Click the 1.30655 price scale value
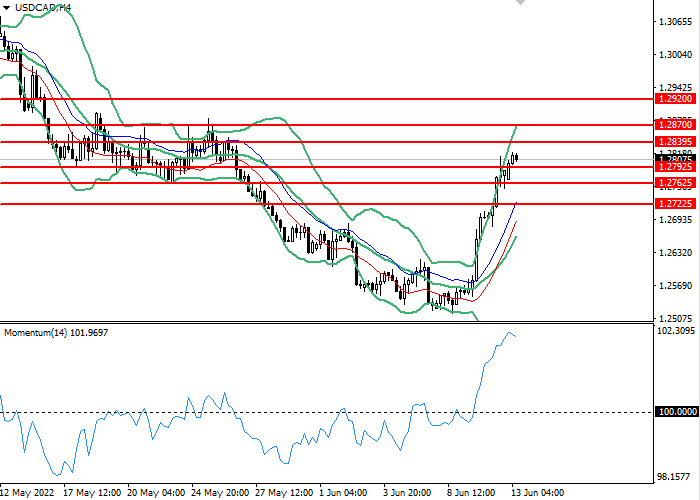This screenshot has width=700, height=500. pyautogui.click(x=676, y=21)
